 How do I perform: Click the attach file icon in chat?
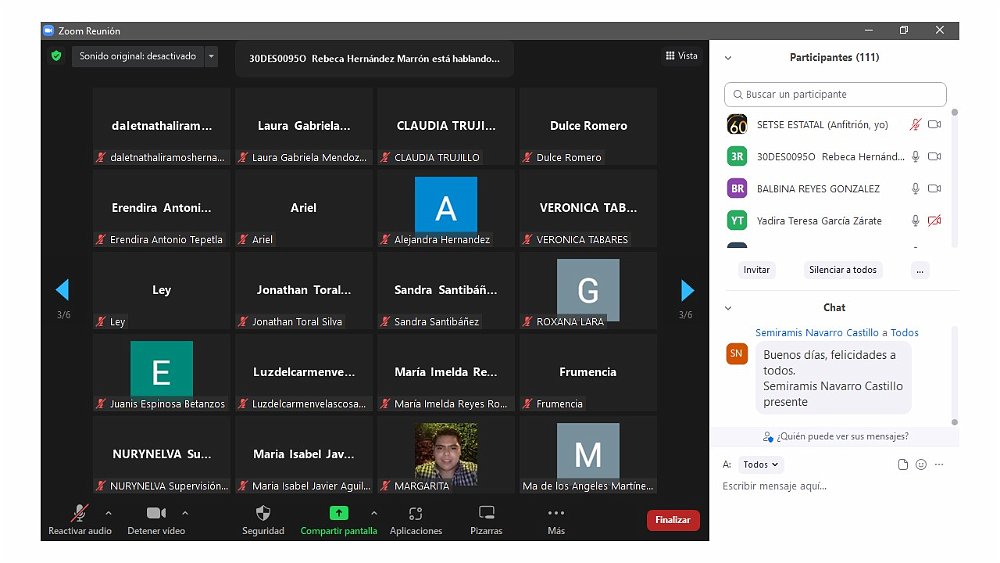(x=903, y=465)
